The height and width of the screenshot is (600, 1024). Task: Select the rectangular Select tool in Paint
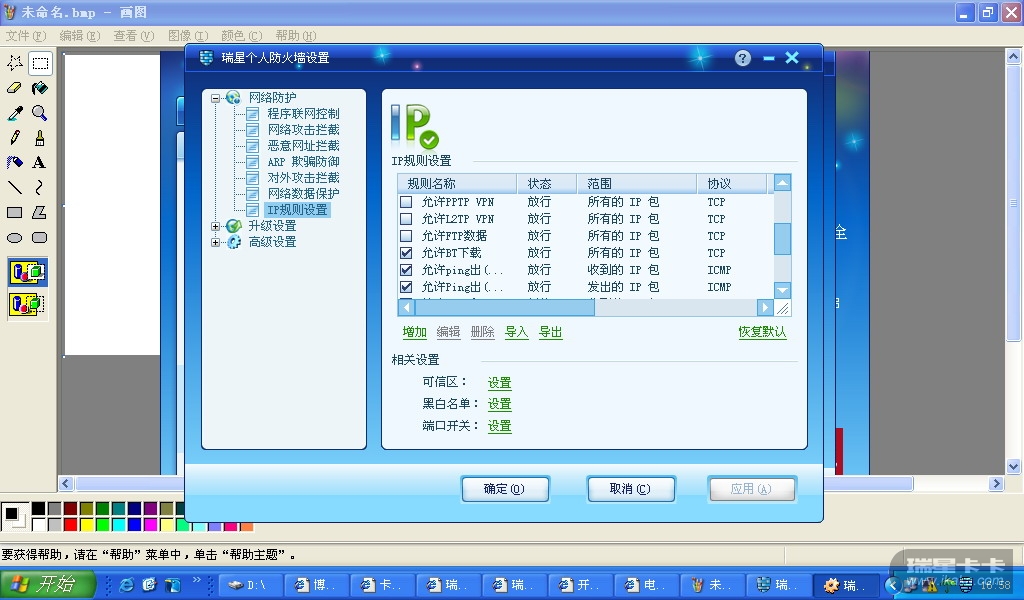click(40, 63)
